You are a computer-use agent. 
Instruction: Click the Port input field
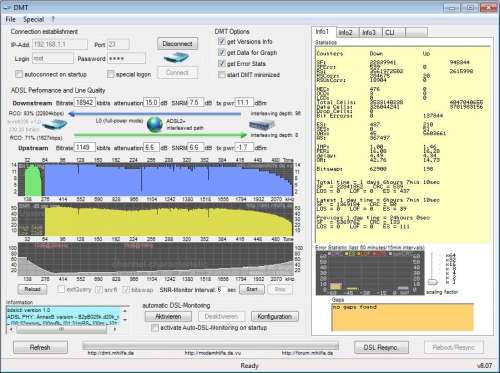[118, 44]
